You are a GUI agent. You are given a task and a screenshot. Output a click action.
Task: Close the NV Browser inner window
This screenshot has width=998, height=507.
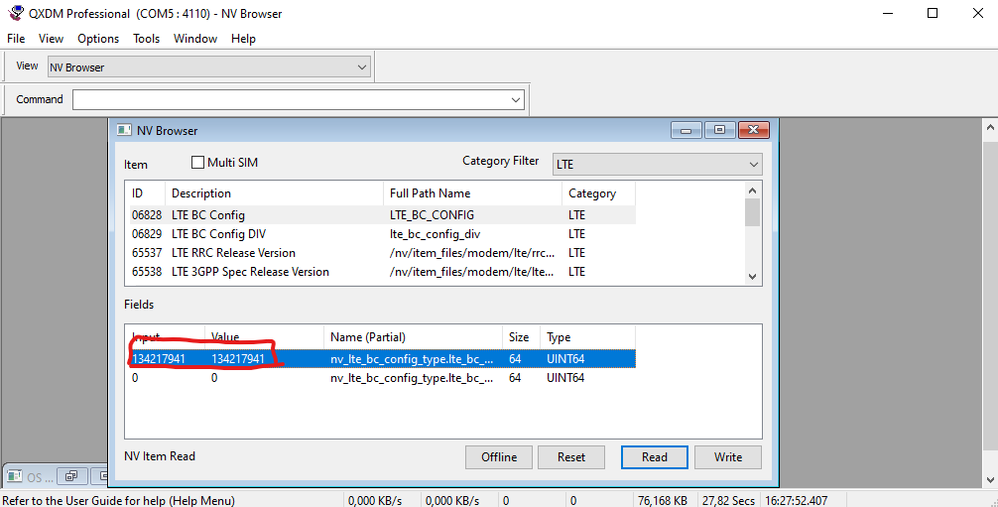(753, 130)
